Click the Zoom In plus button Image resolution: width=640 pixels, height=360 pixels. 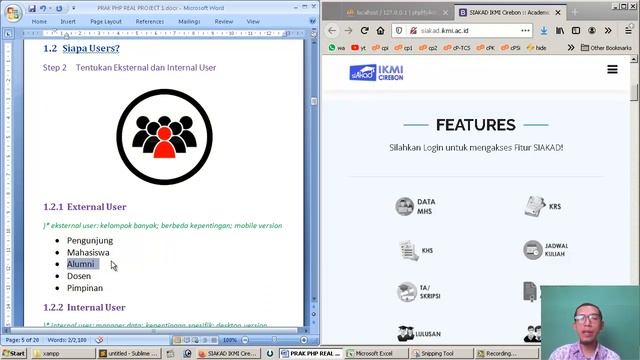tap(304, 340)
